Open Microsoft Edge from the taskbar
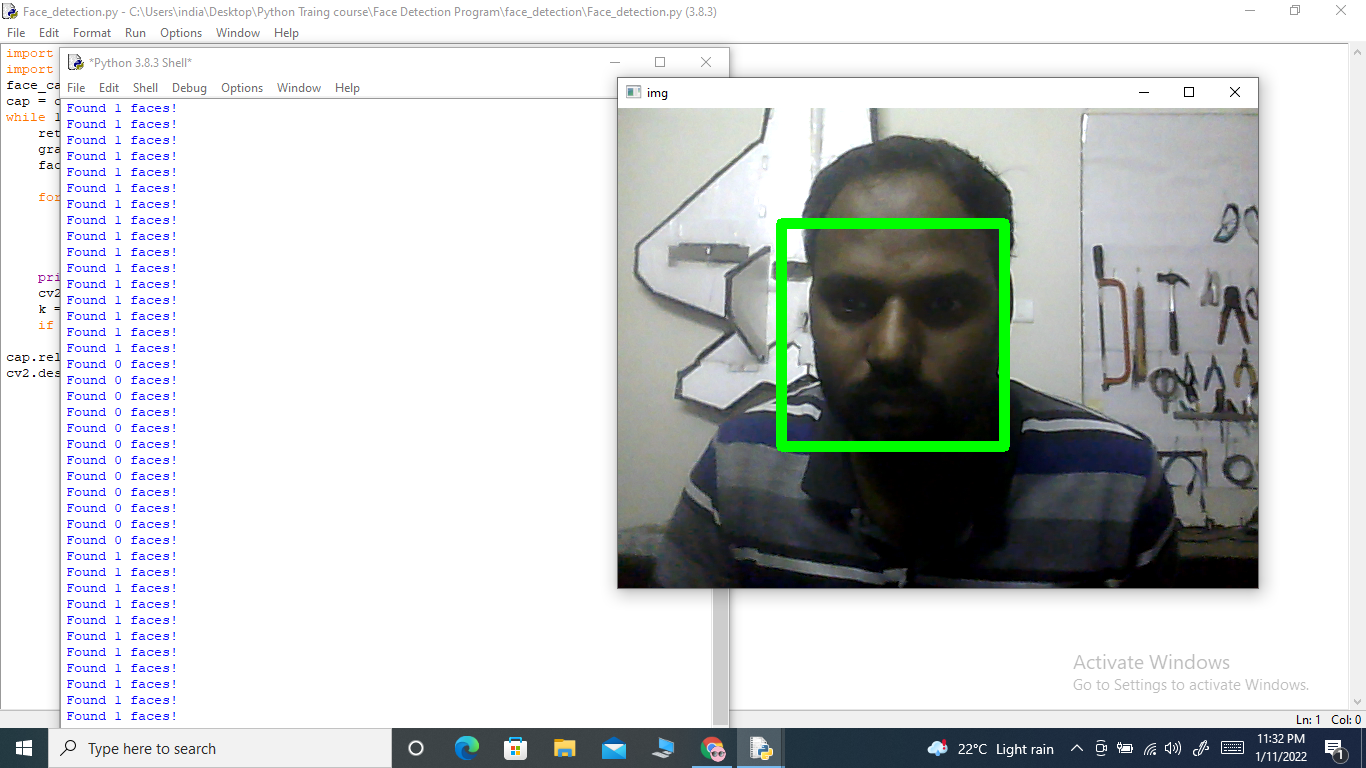The height and width of the screenshot is (768, 1366). tap(467, 748)
